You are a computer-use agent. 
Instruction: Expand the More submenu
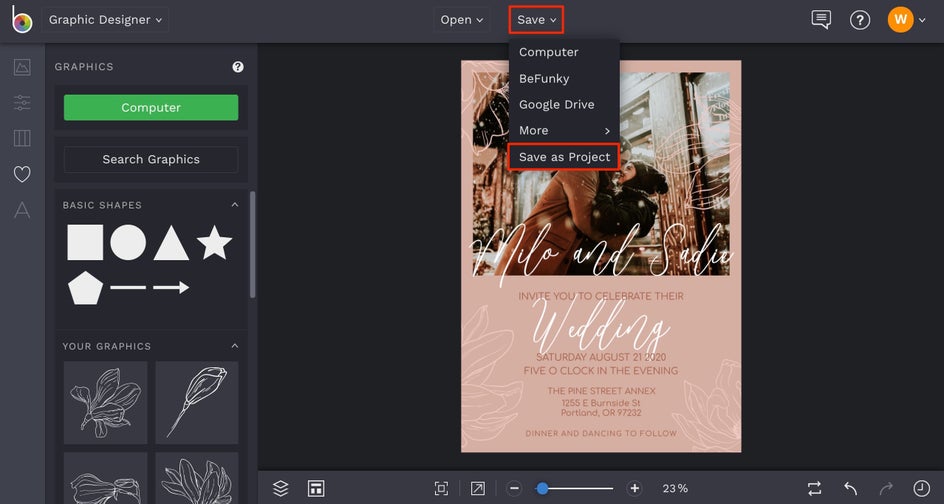(x=564, y=131)
